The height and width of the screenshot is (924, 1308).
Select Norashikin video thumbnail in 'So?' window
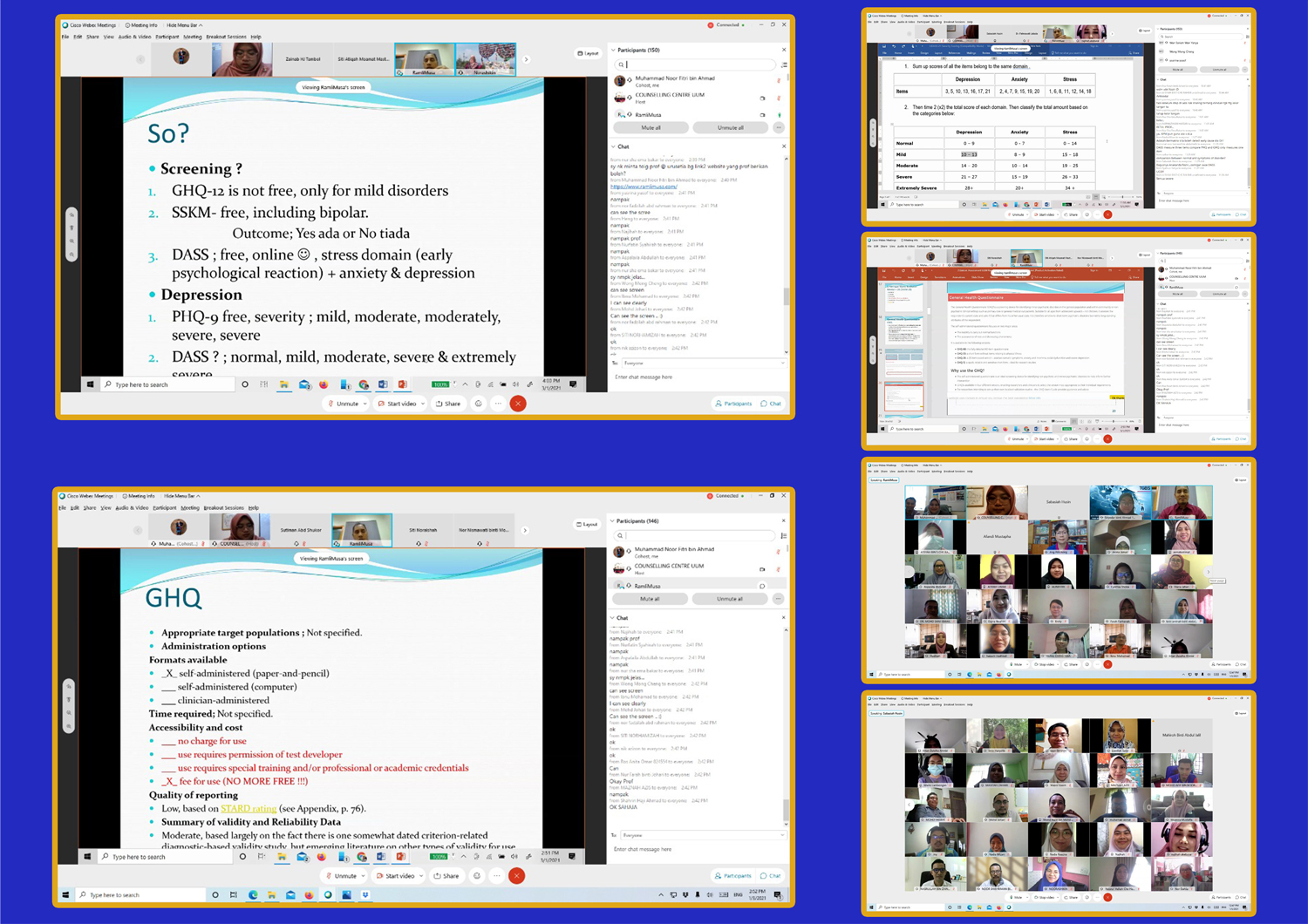(486, 59)
